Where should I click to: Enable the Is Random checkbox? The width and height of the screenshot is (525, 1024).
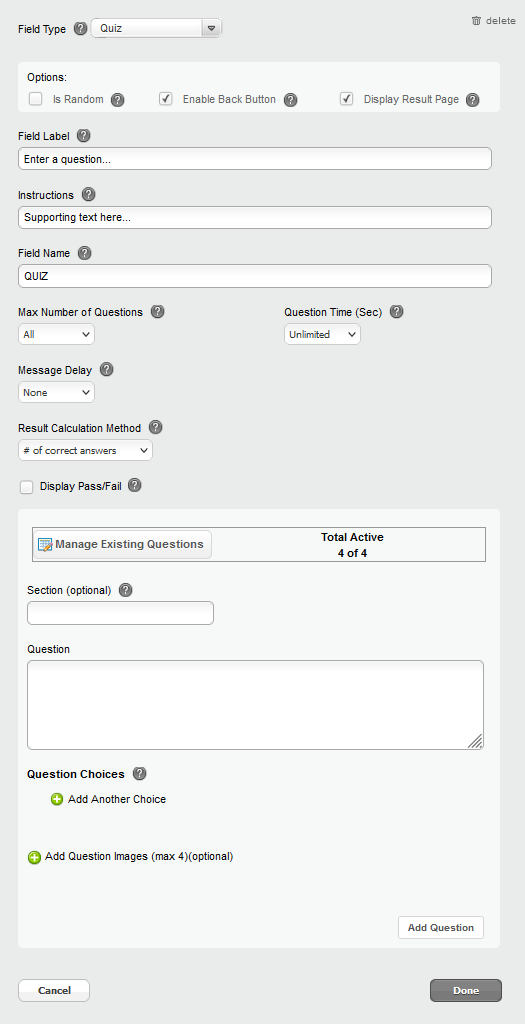pos(35,99)
